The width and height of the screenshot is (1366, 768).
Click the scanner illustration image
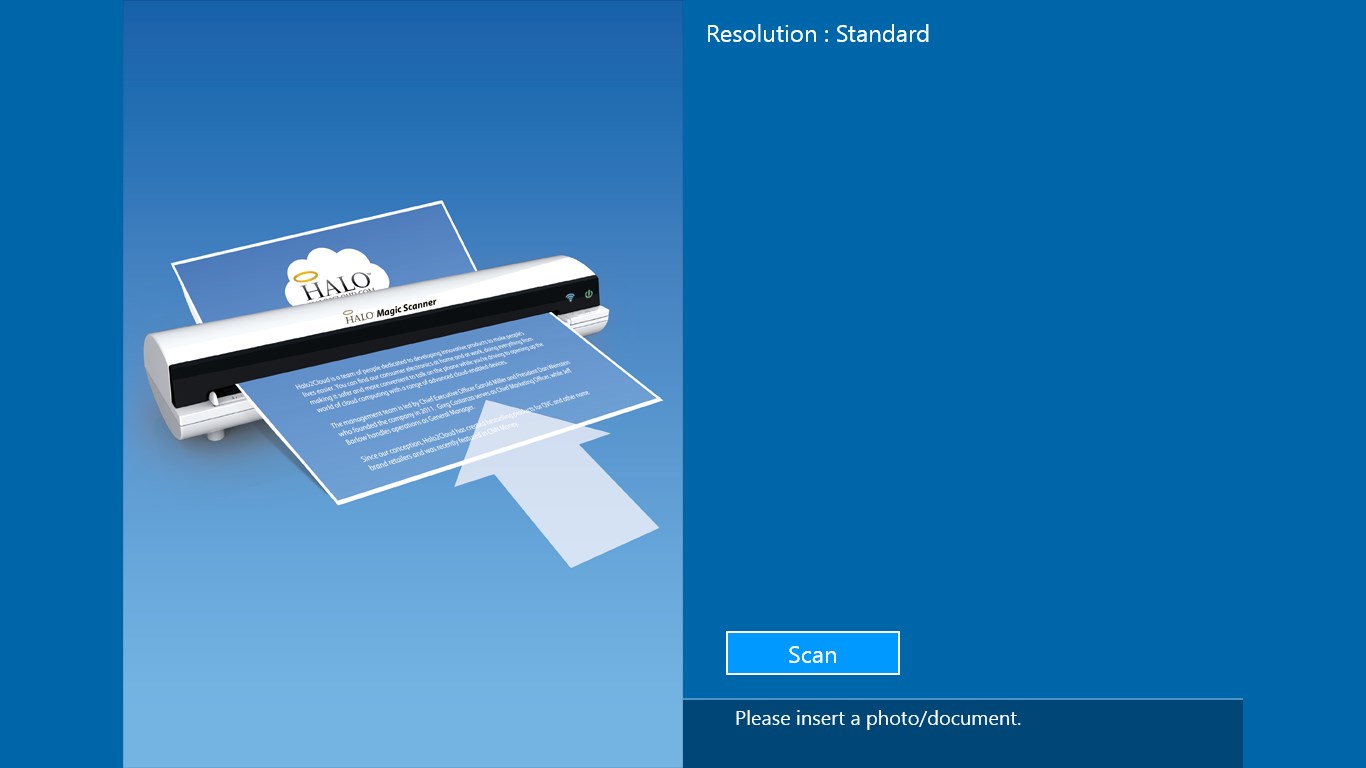pyautogui.click(x=403, y=384)
